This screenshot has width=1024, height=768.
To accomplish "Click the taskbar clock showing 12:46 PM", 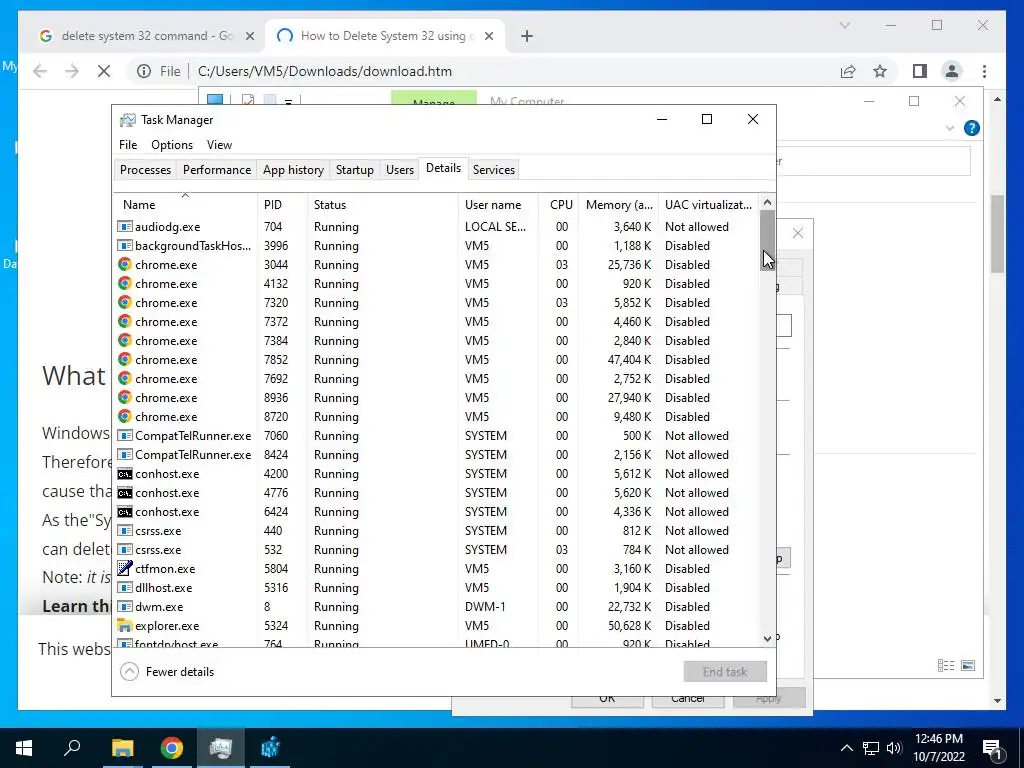I will (938, 748).
